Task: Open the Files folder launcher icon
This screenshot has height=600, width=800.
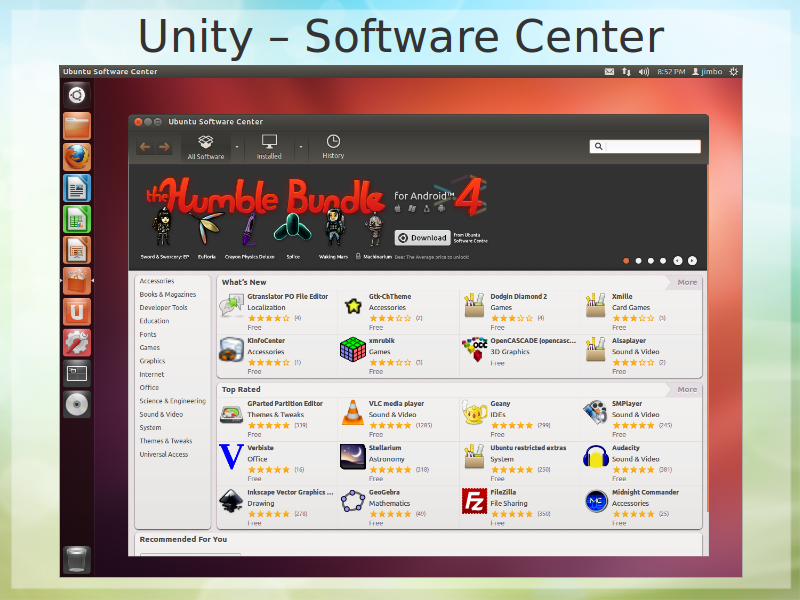Action: [77, 126]
